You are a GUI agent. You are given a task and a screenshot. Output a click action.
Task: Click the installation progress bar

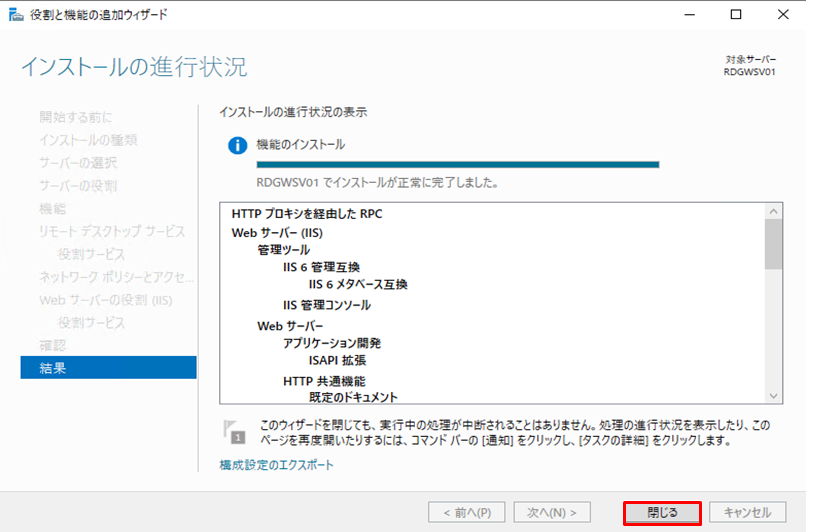tap(458, 164)
